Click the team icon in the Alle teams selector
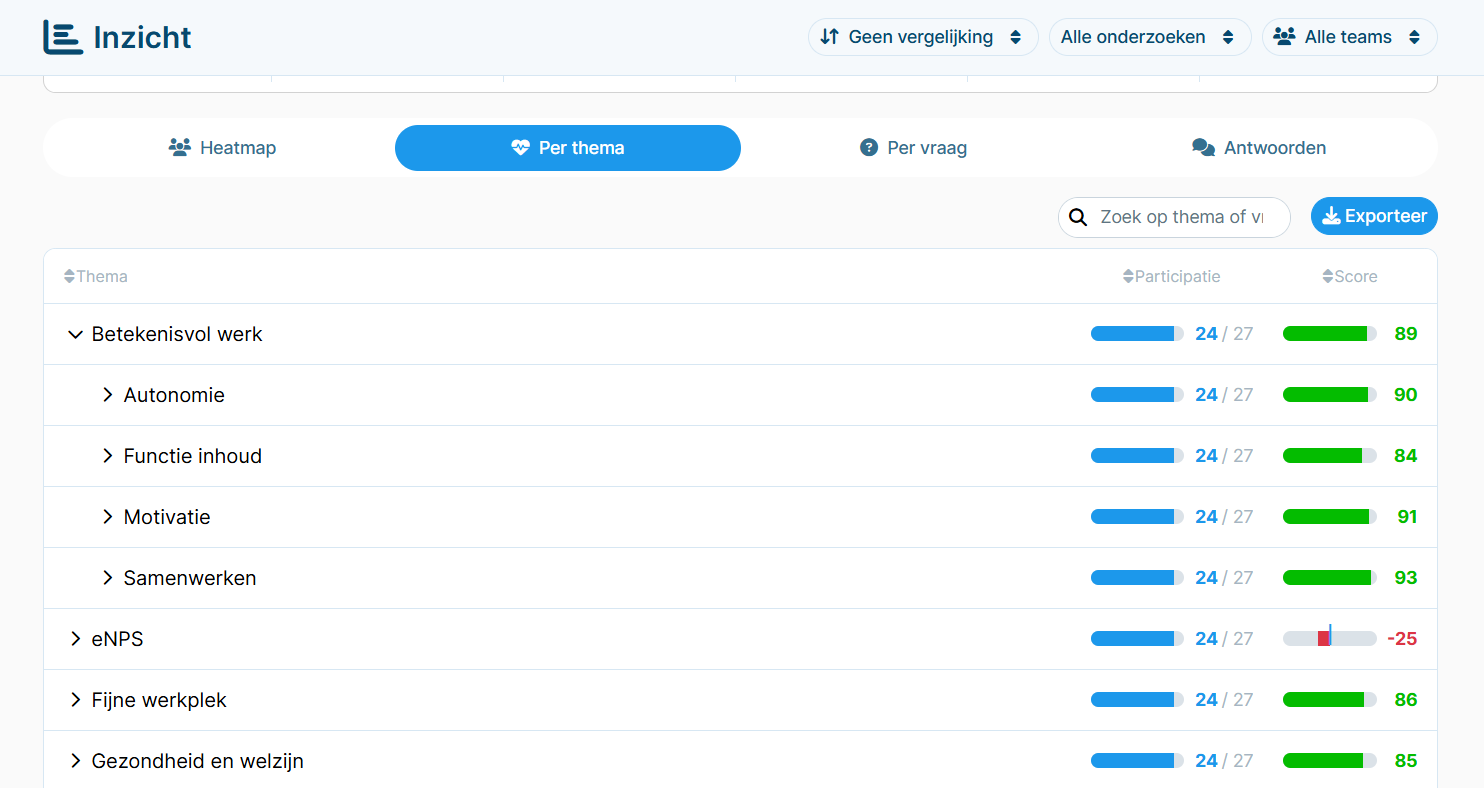Screen dimensions: 1484x788 1285,37
